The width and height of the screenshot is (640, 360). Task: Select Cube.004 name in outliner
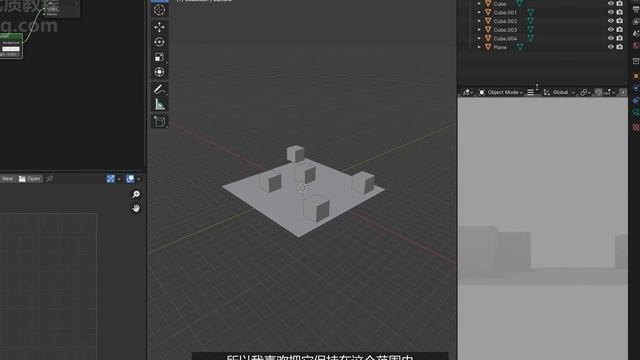505,38
